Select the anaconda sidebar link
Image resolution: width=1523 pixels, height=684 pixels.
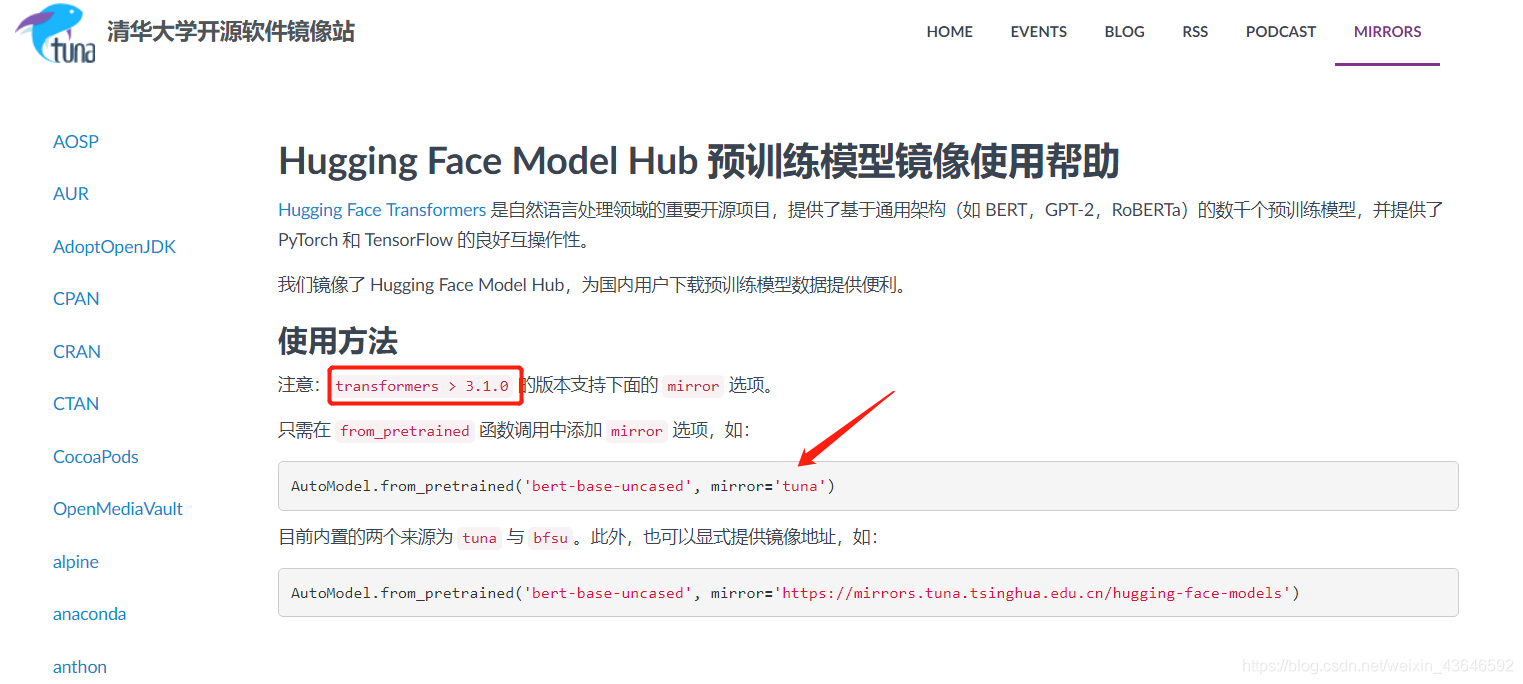click(89, 613)
